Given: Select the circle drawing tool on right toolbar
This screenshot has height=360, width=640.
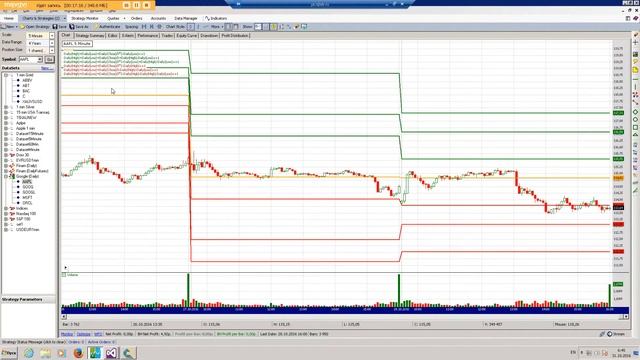Looking at the screenshot, I should pos(636,120).
